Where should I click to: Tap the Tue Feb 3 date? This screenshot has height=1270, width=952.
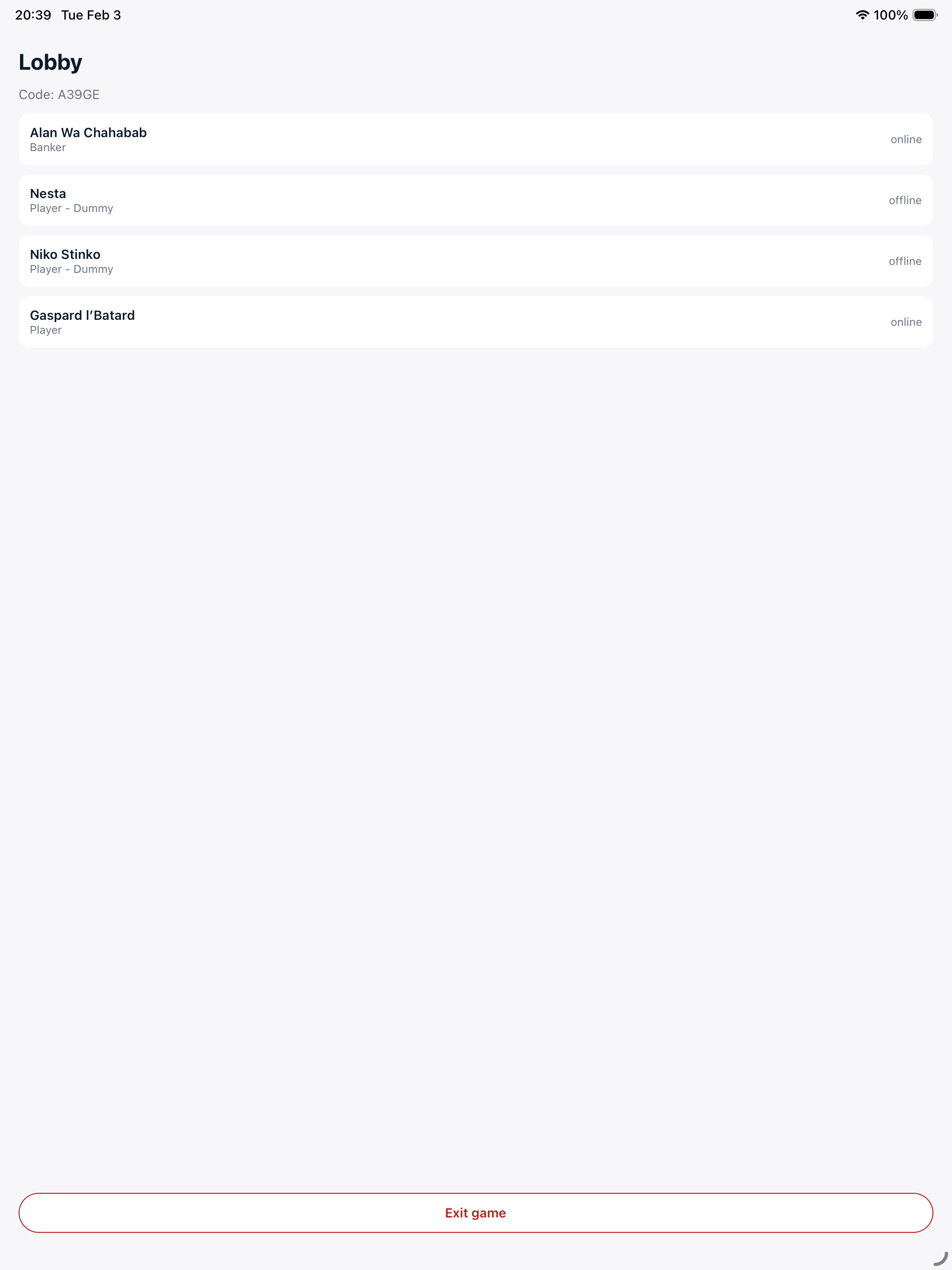91,15
